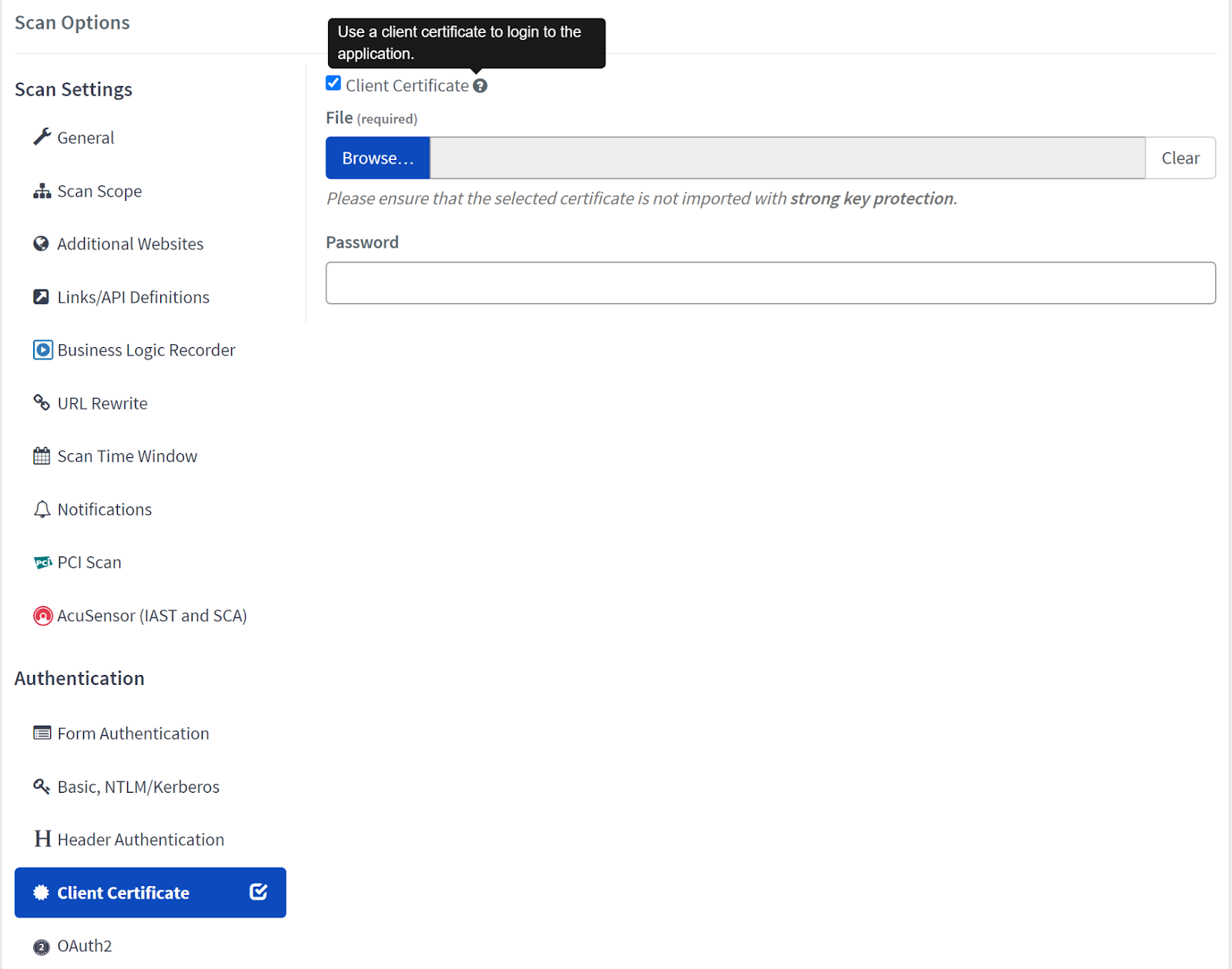Click the Password input field
Image resolution: width=1232 pixels, height=969 pixels.
[770, 283]
